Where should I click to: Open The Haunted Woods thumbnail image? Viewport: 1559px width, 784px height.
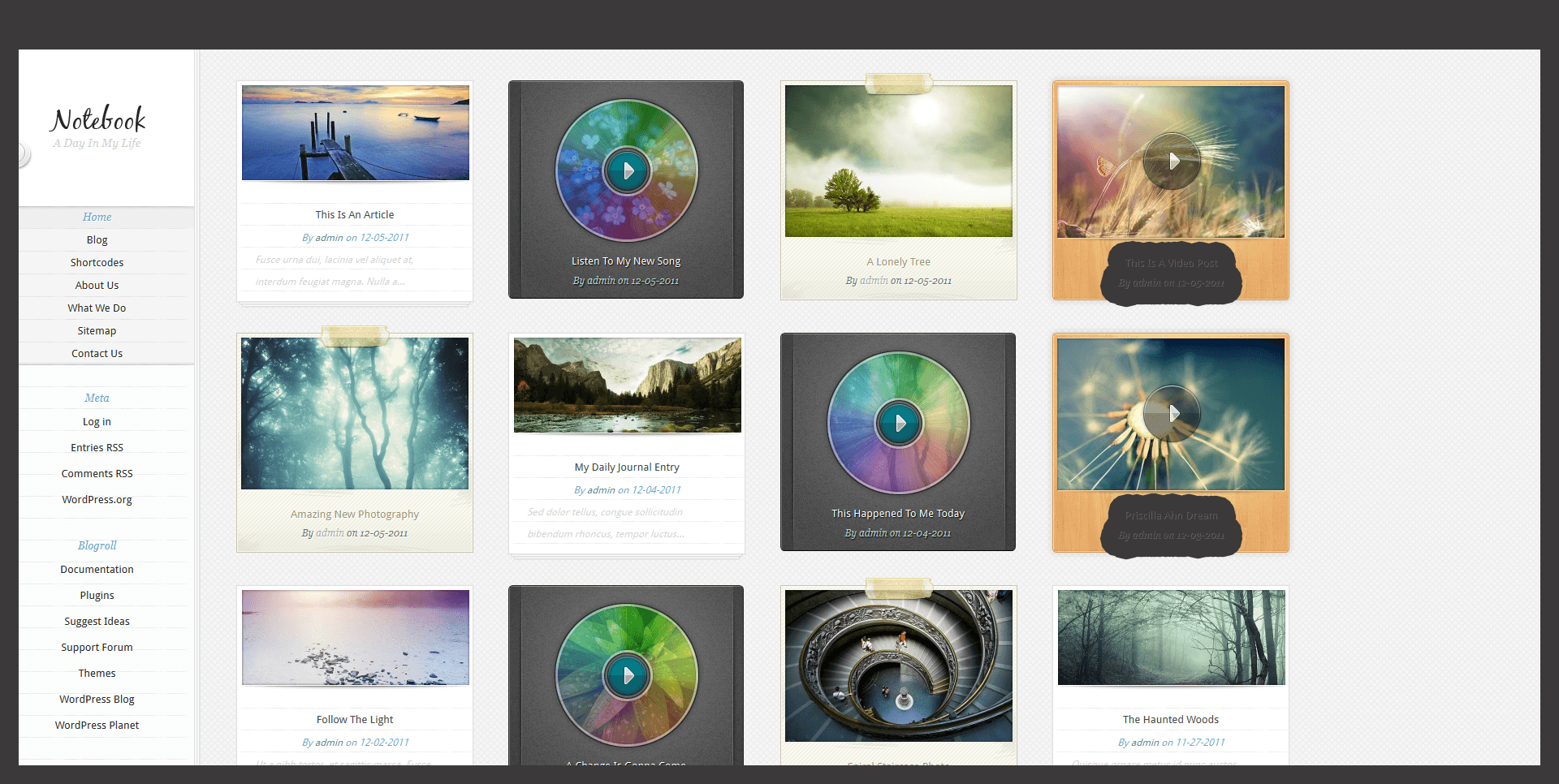1172,637
